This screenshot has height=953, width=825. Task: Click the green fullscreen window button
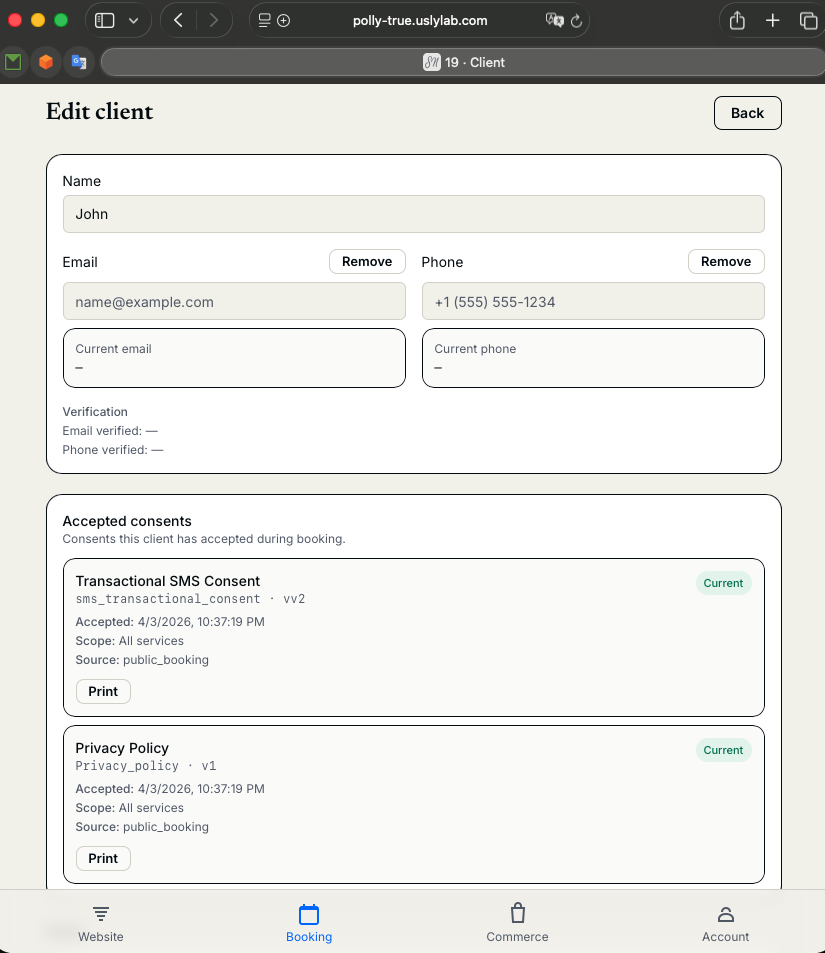pos(61,20)
